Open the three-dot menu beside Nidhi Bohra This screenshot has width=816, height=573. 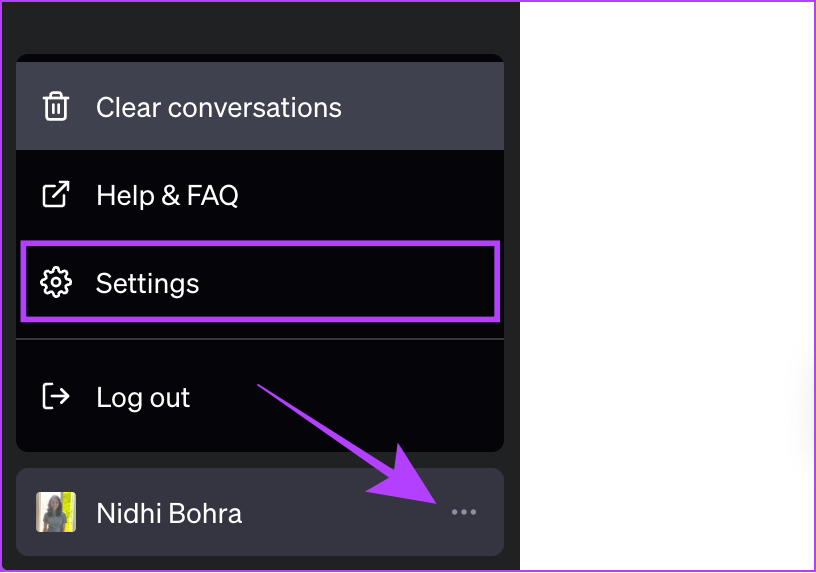[464, 512]
